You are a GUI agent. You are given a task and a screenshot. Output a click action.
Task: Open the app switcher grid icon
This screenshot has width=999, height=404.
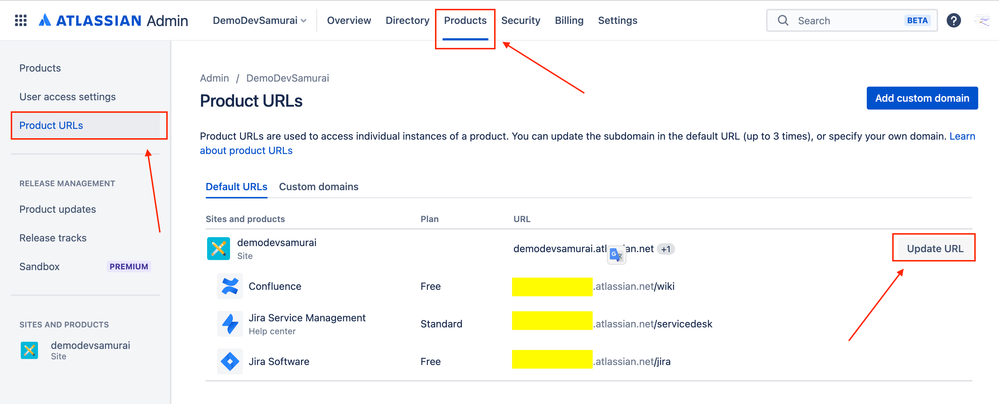pos(20,20)
